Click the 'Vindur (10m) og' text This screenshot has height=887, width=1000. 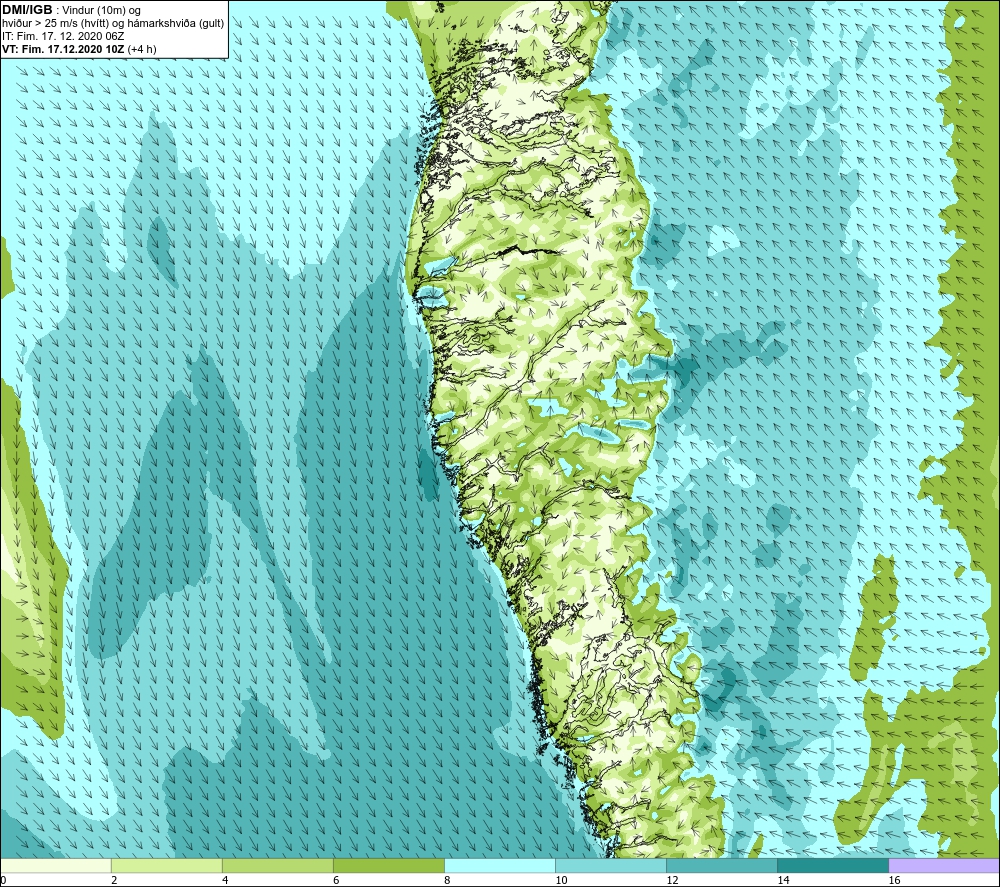click(102, 11)
